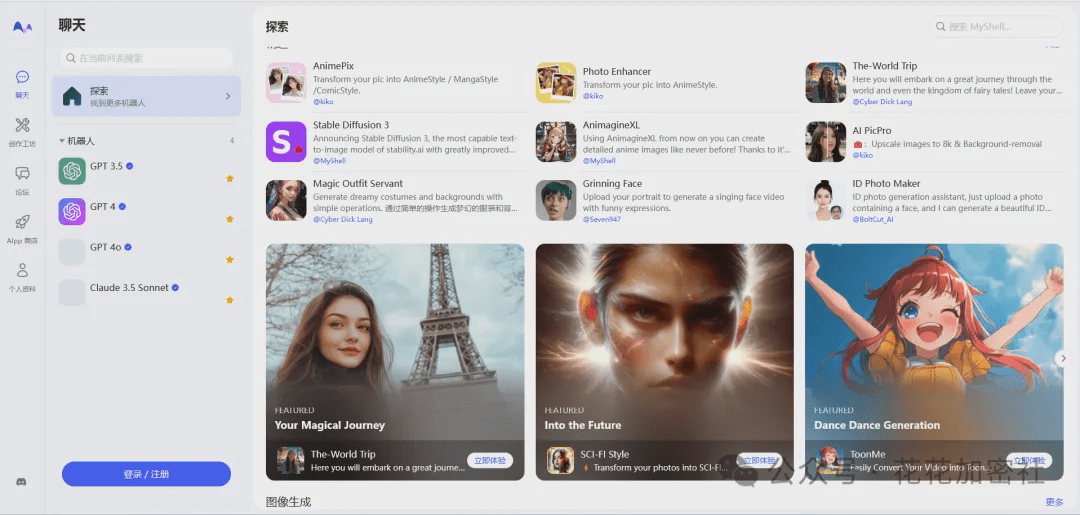The width and height of the screenshot is (1080, 515).
Task: Click the Stable Diffusion 3 title
Action: coord(351,125)
